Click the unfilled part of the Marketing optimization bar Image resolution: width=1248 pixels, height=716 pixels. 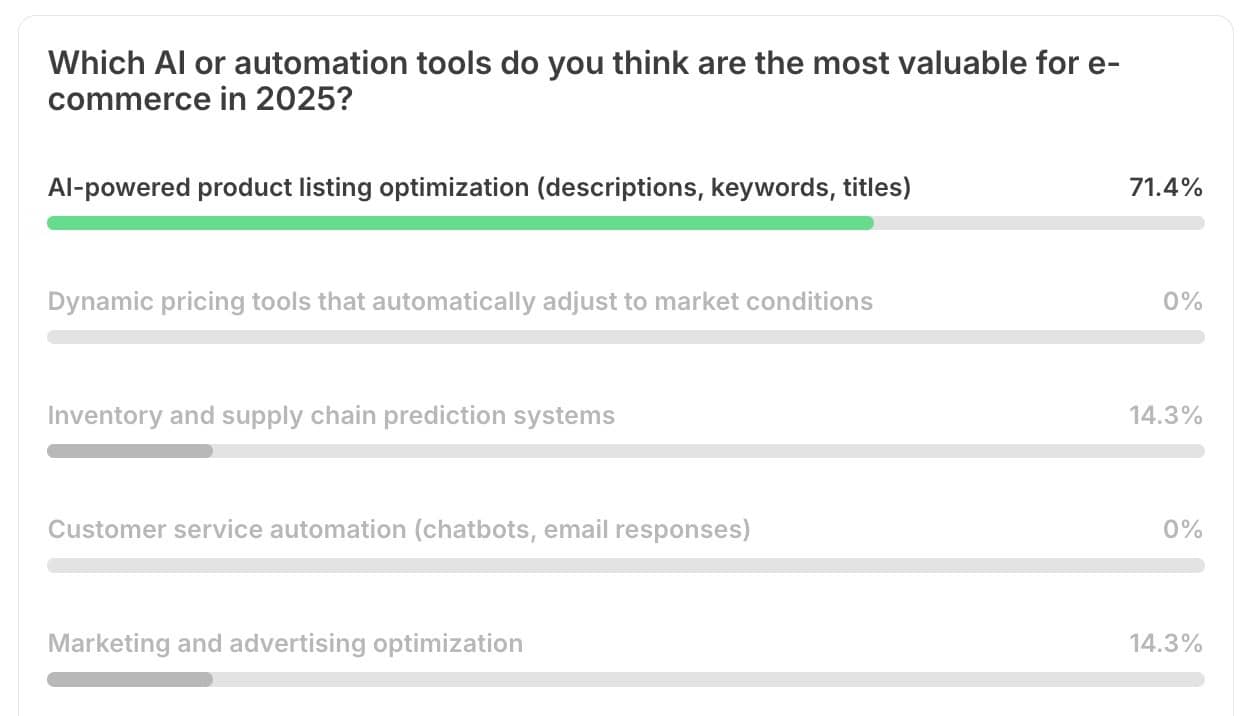709,679
